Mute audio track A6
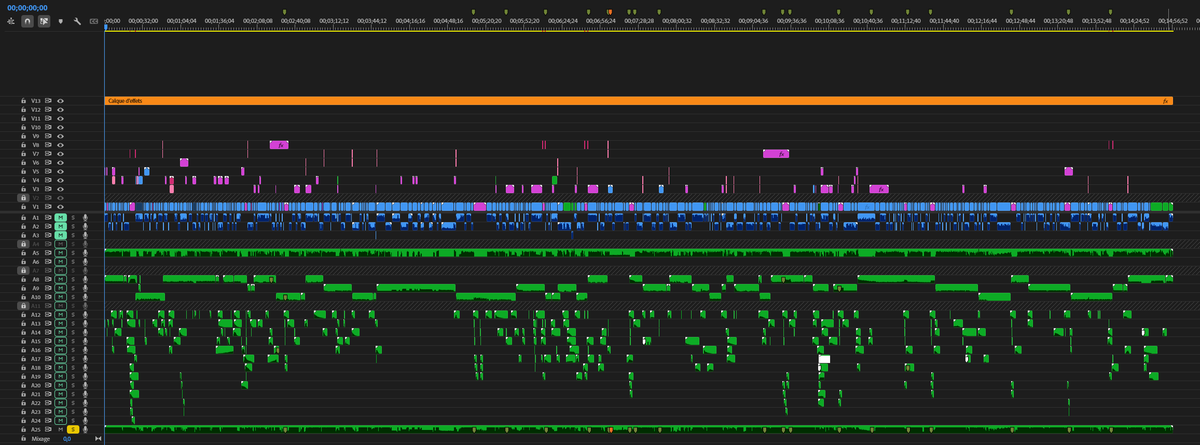The image size is (1200, 445). coord(60,262)
